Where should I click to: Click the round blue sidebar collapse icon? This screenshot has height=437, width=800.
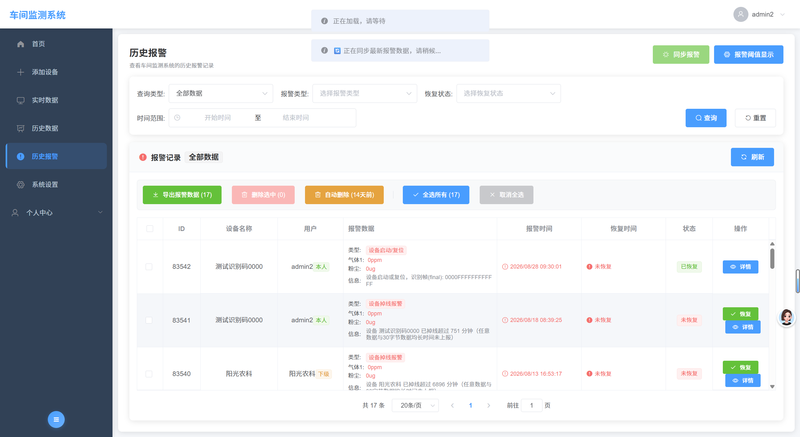(x=56, y=420)
